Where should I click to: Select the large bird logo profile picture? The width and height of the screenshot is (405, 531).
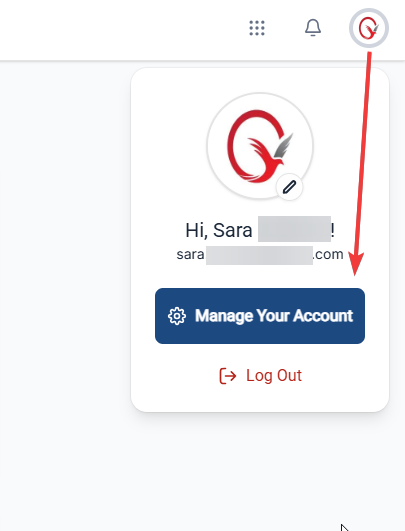click(260, 146)
